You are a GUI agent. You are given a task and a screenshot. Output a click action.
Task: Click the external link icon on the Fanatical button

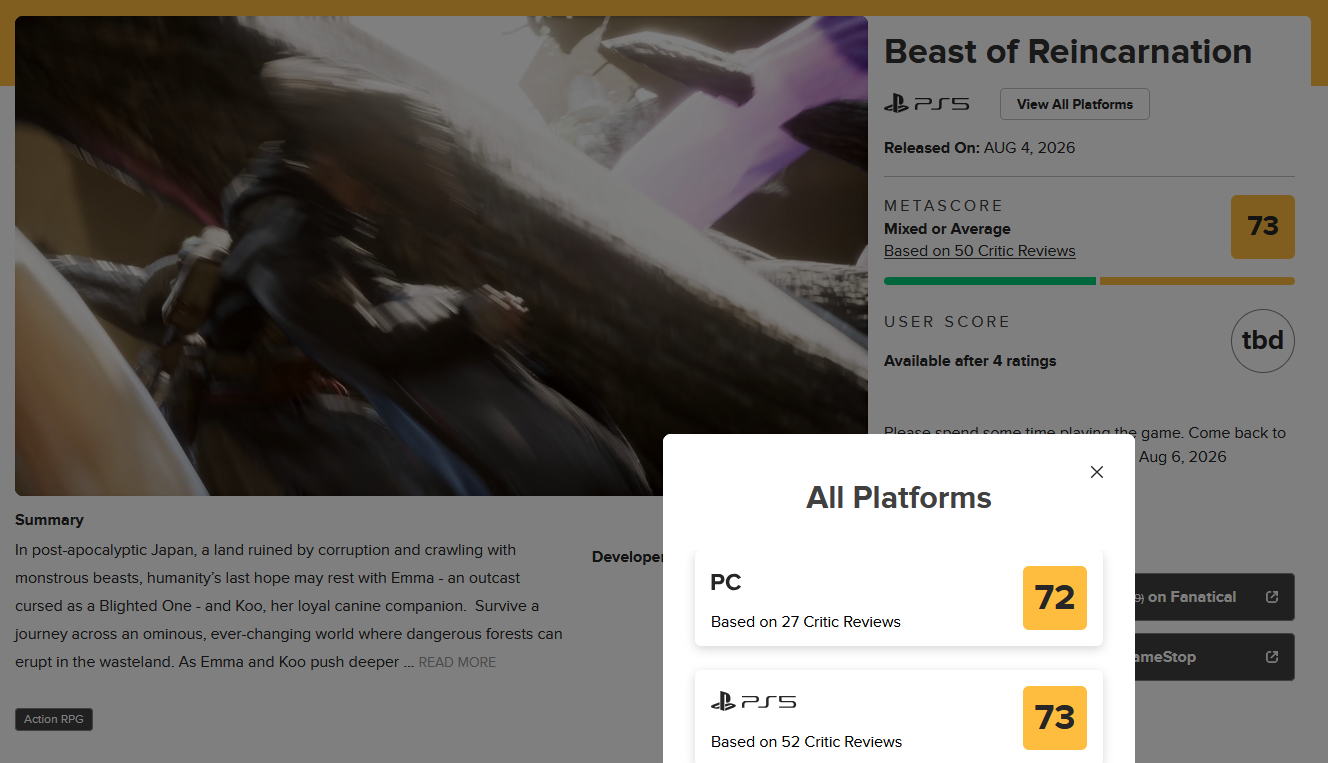(1272, 597)
